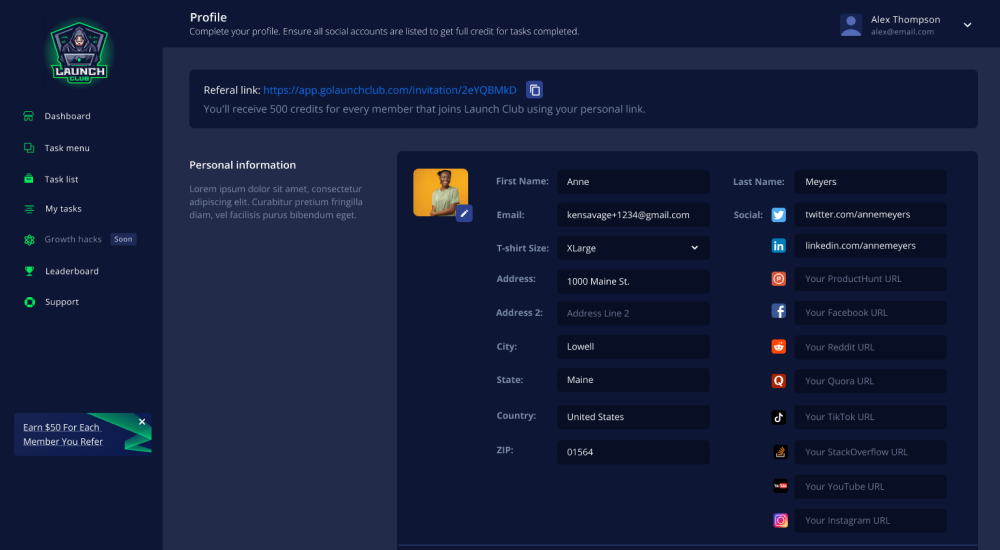Click the Your Instagram URL field

(870, 521)
